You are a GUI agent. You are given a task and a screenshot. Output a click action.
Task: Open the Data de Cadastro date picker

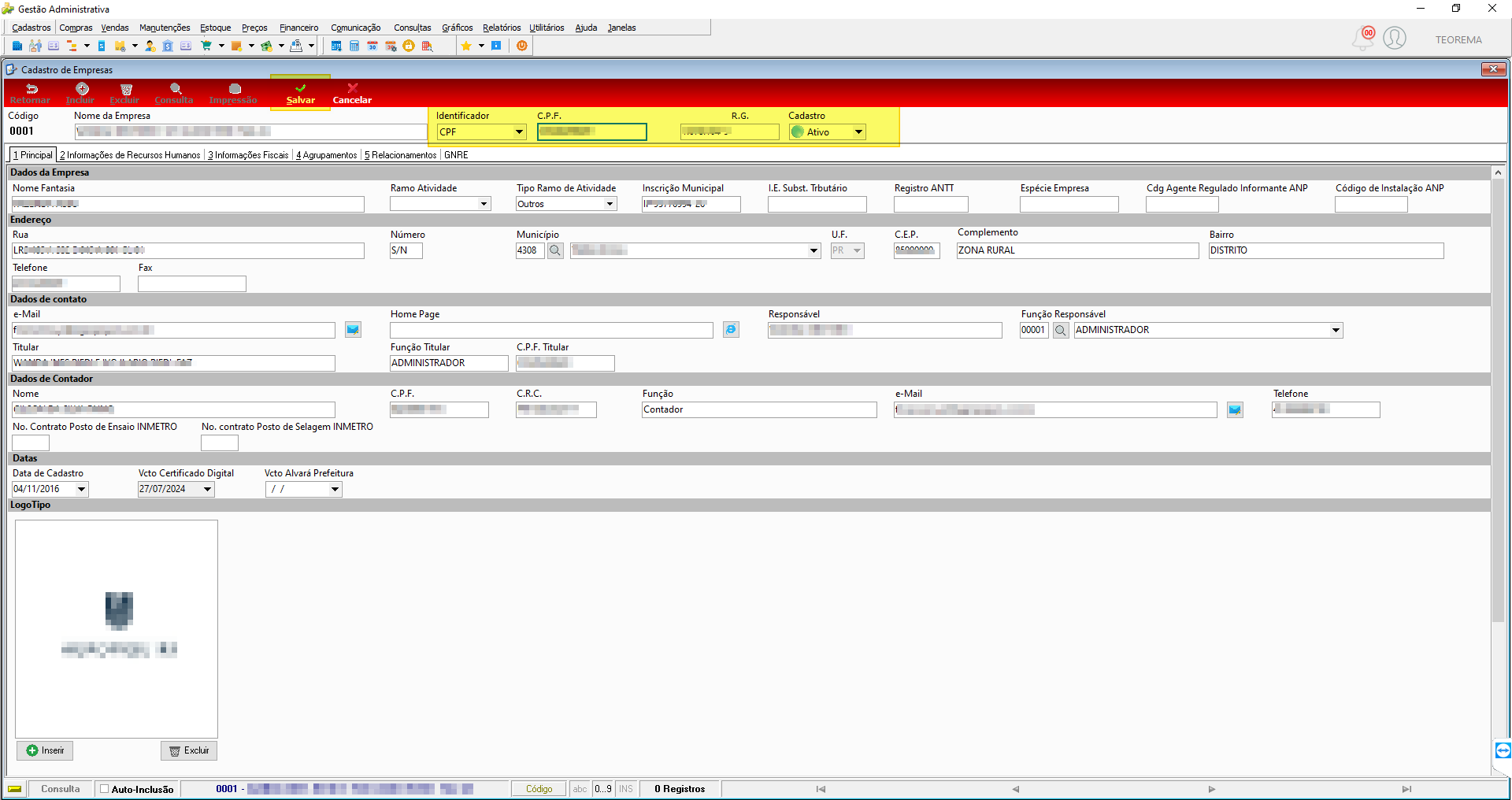tap(81, 489)
